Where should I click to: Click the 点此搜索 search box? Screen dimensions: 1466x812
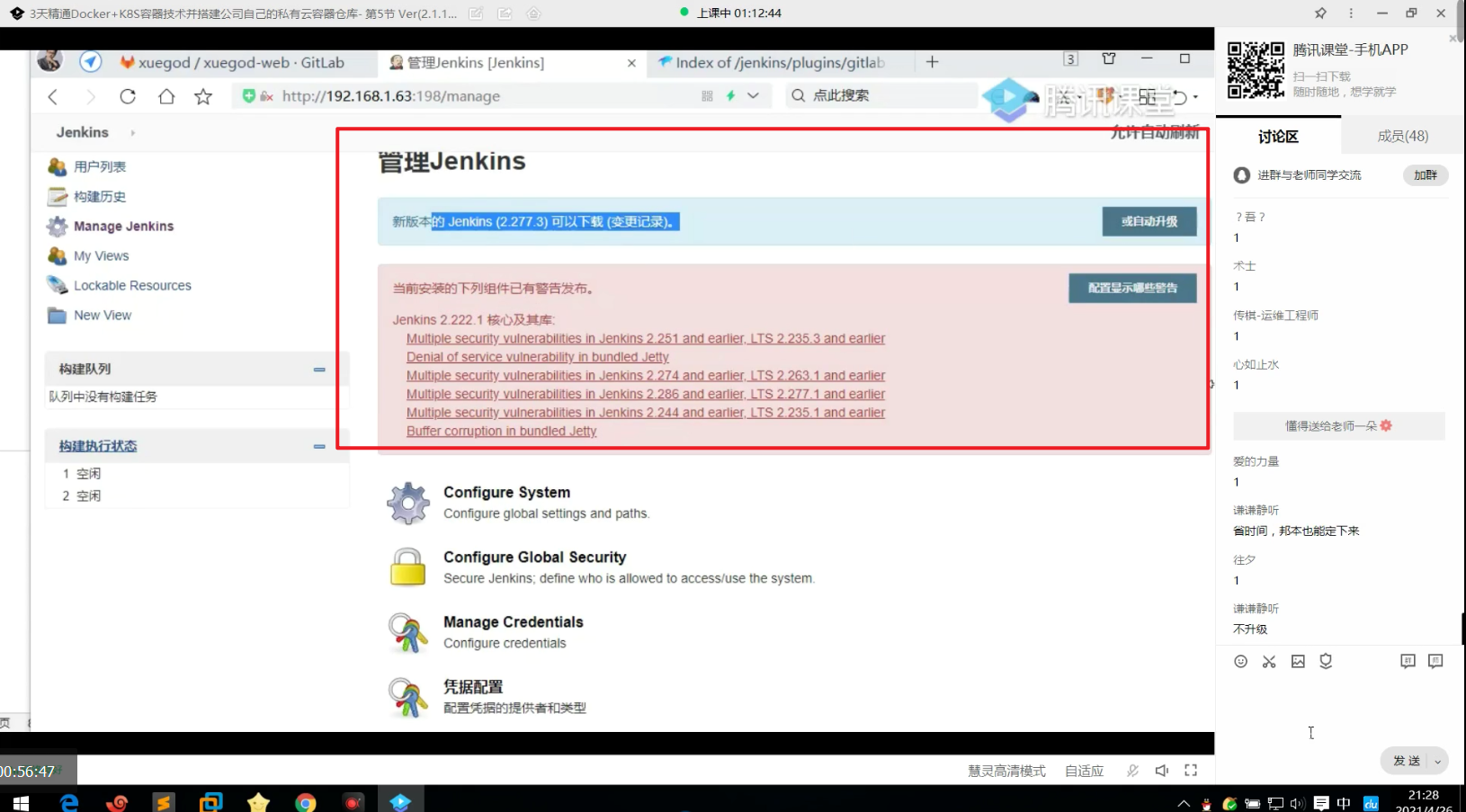coord(881,95)
